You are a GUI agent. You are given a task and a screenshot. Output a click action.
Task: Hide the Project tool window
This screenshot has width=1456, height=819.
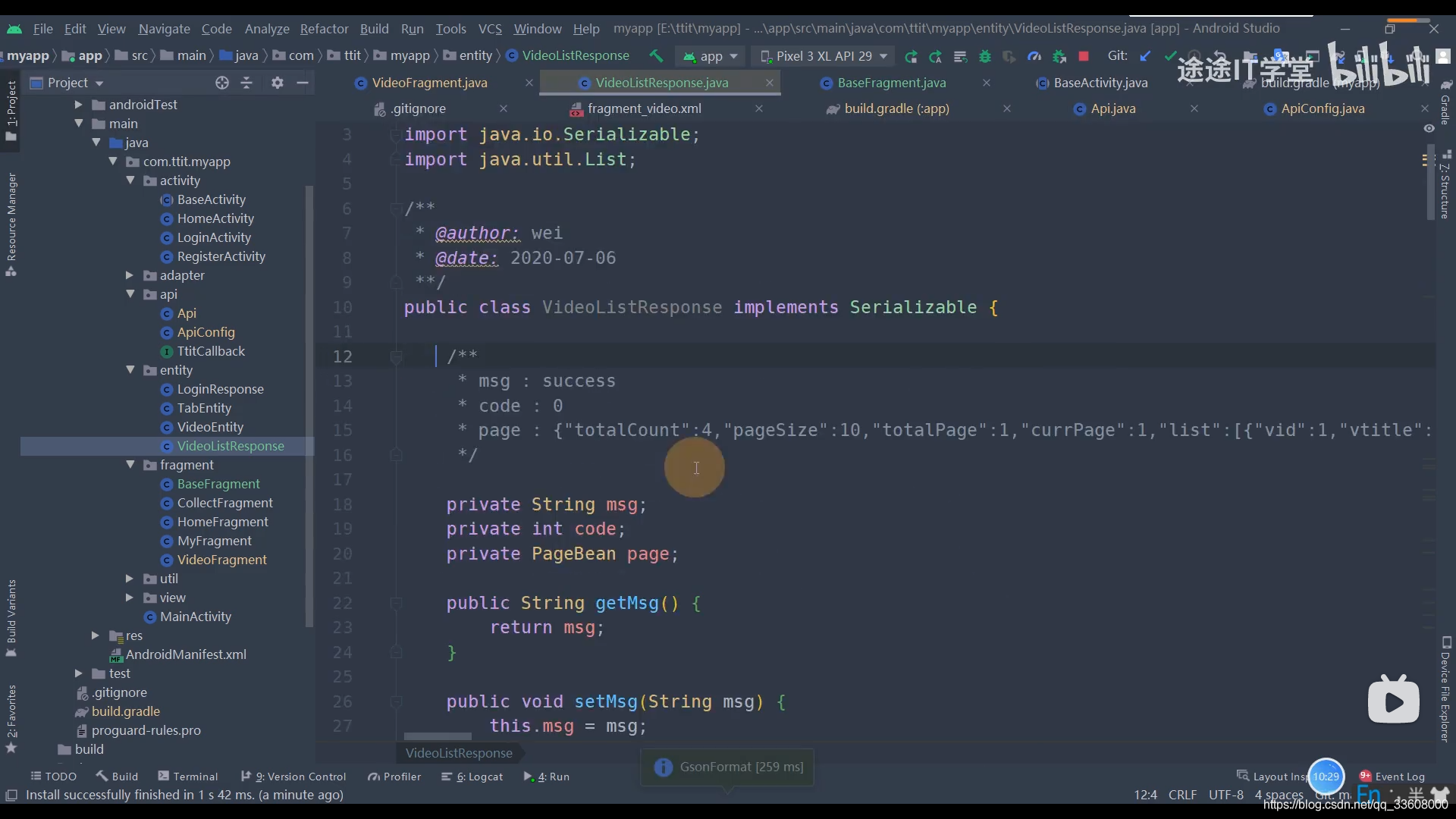[303, 83]
